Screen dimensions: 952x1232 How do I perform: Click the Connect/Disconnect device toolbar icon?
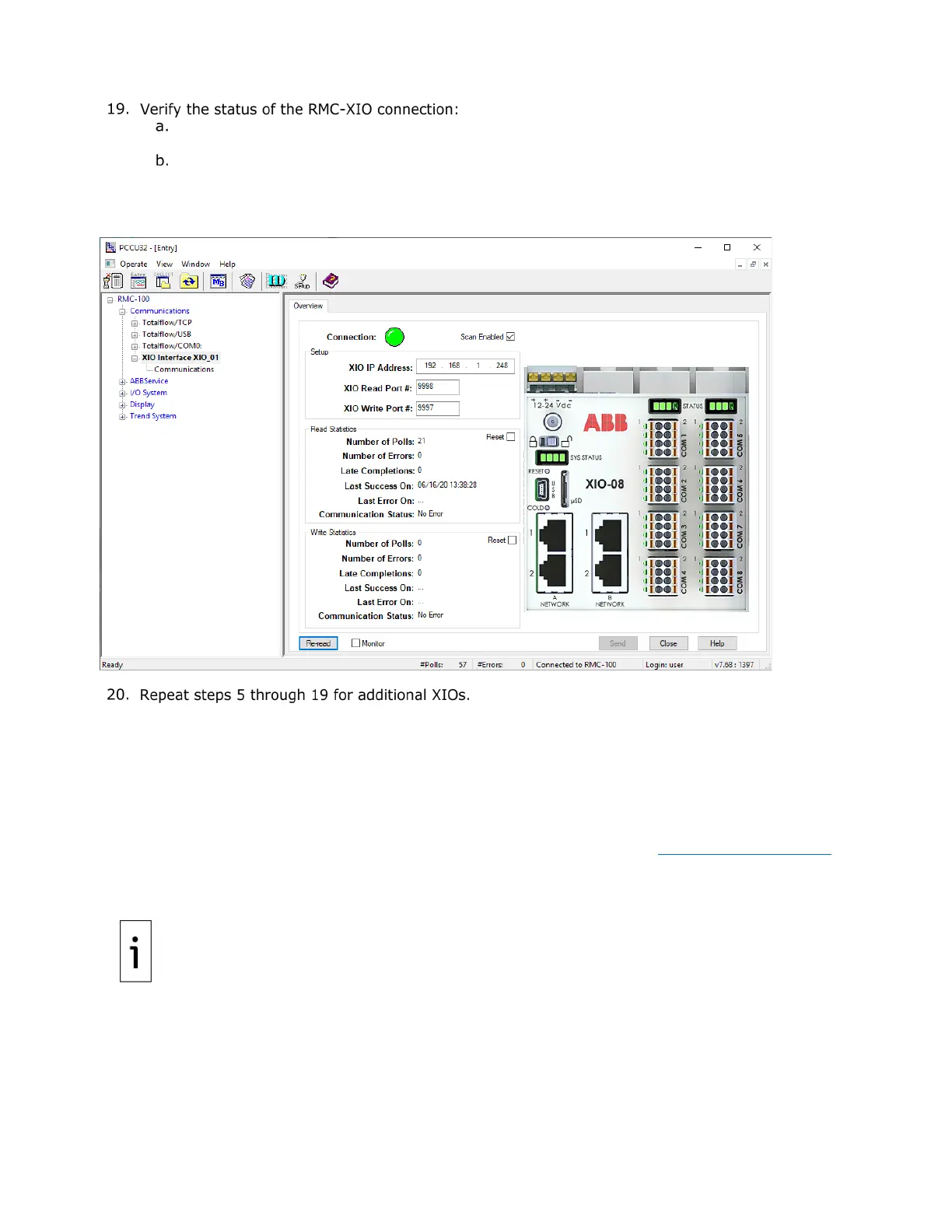click(x=114, y=281)
